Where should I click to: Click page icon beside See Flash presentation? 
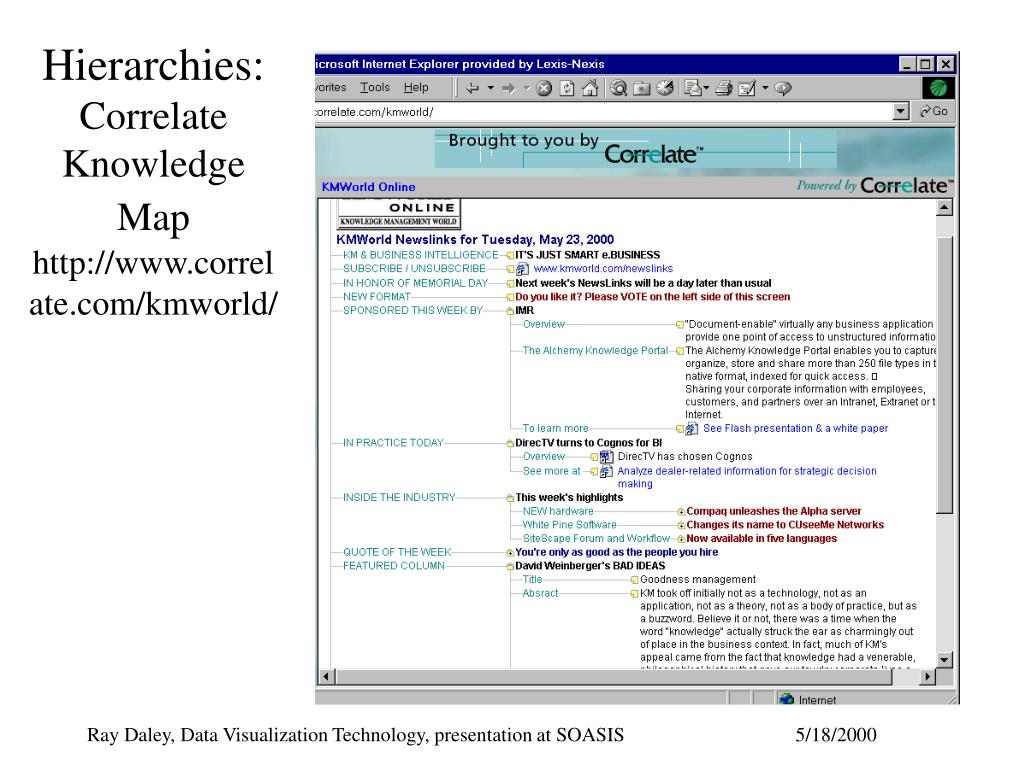pyautogui.click(x=692, y=429)
